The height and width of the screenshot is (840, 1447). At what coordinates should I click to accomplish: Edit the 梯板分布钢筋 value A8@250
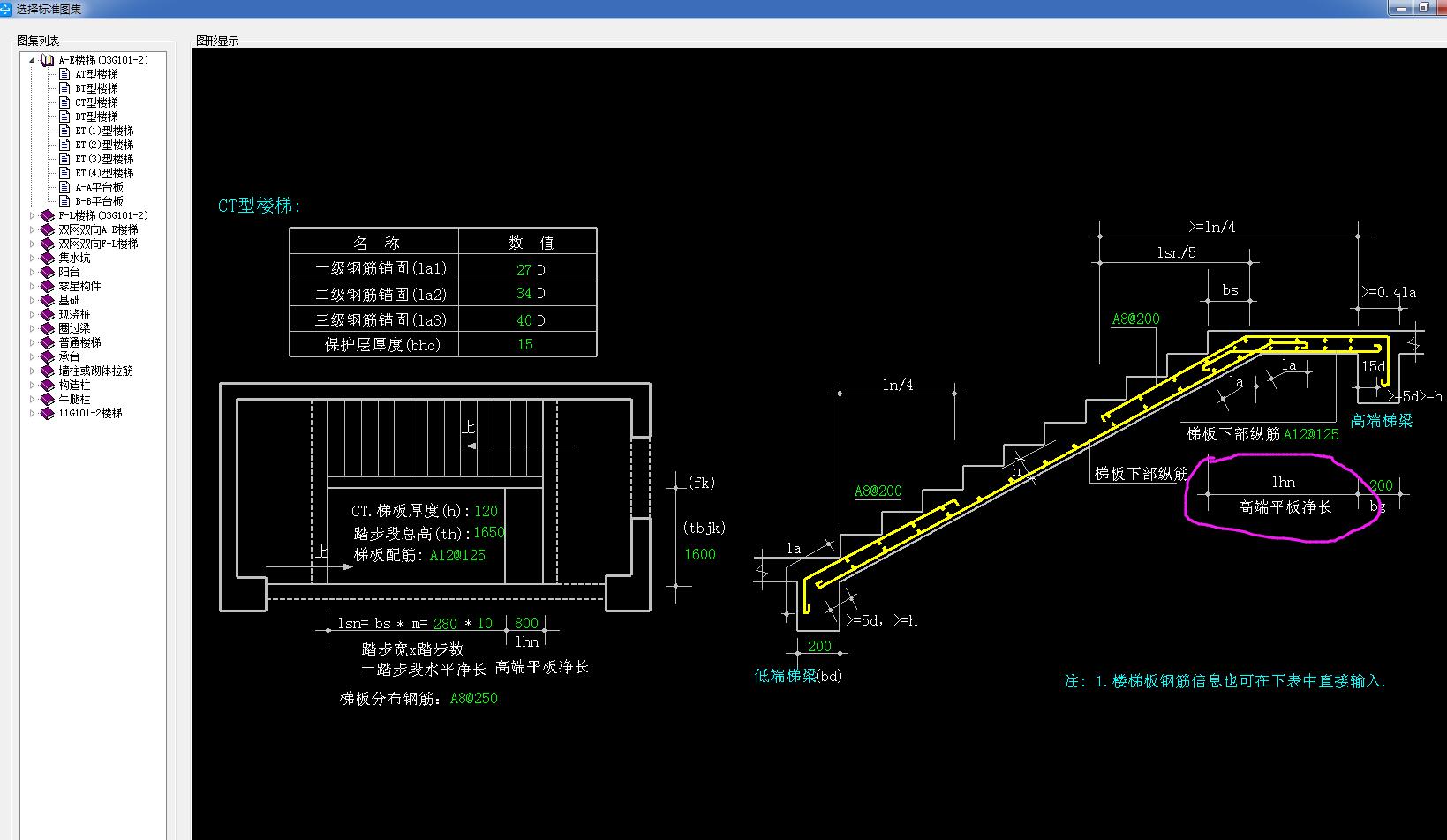474,698
